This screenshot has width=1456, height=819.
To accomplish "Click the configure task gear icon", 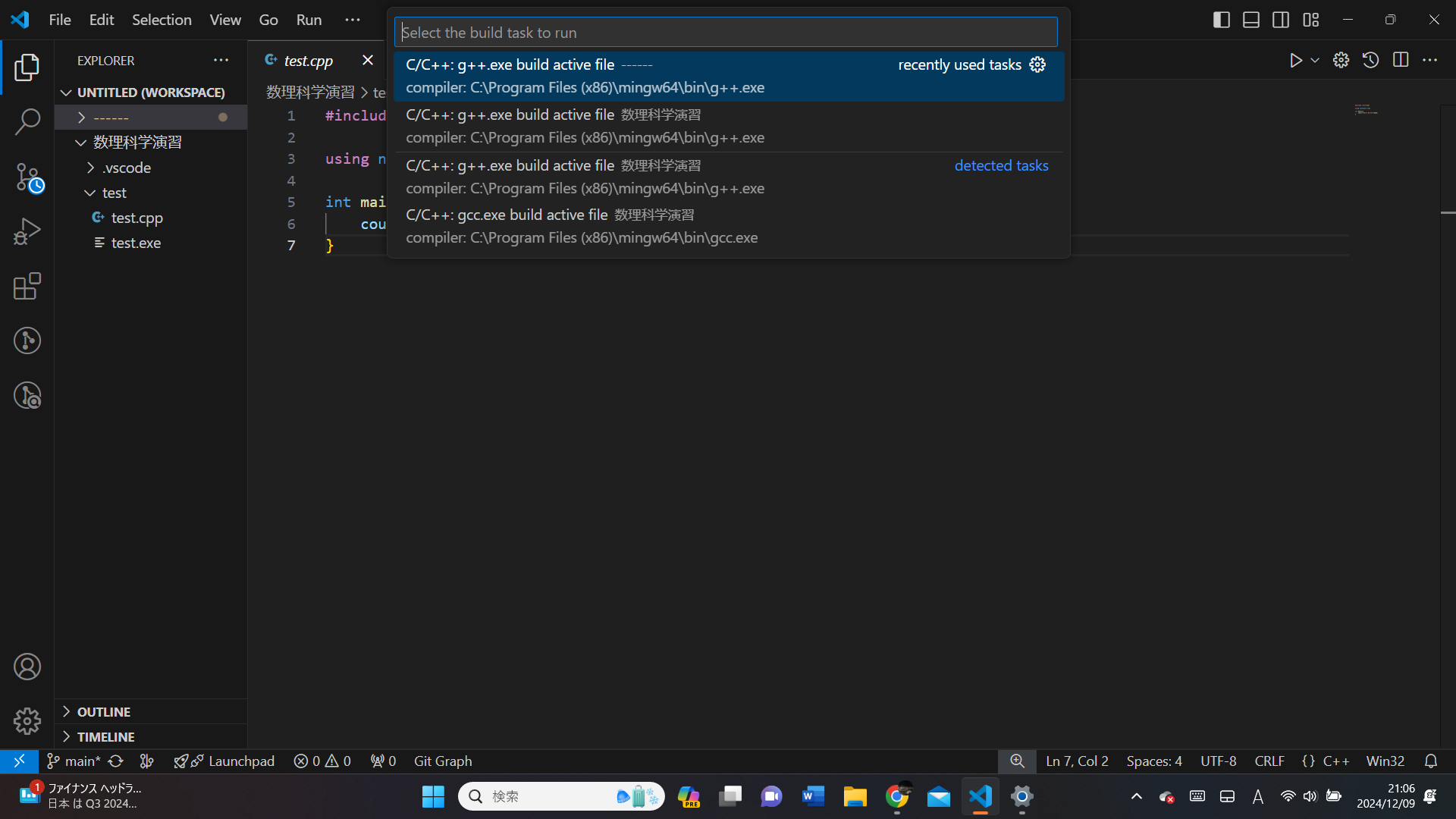I will tap(1037, 64).
